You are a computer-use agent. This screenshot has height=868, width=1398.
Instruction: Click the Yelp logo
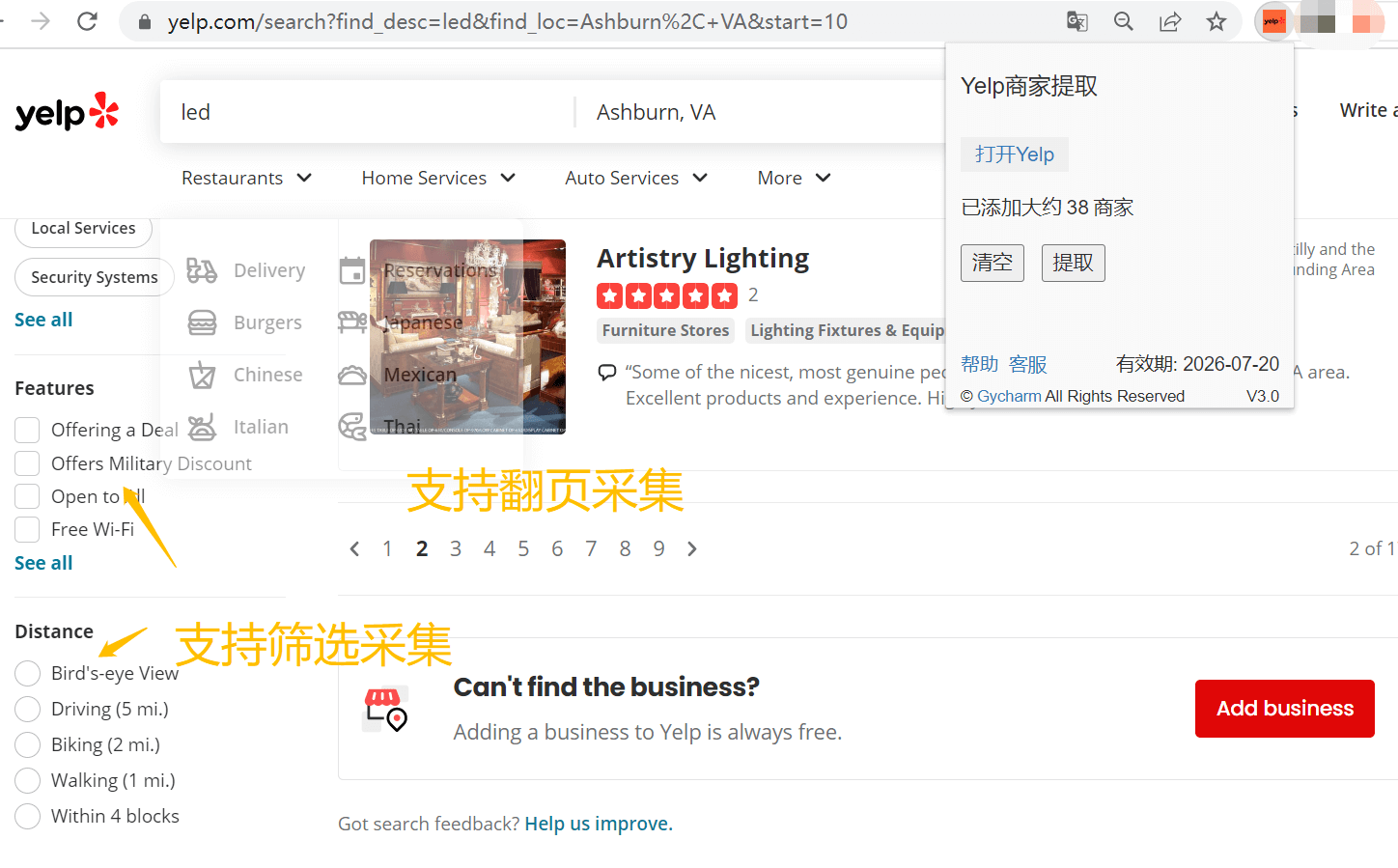pyautogui.click(x=68, y=112)
